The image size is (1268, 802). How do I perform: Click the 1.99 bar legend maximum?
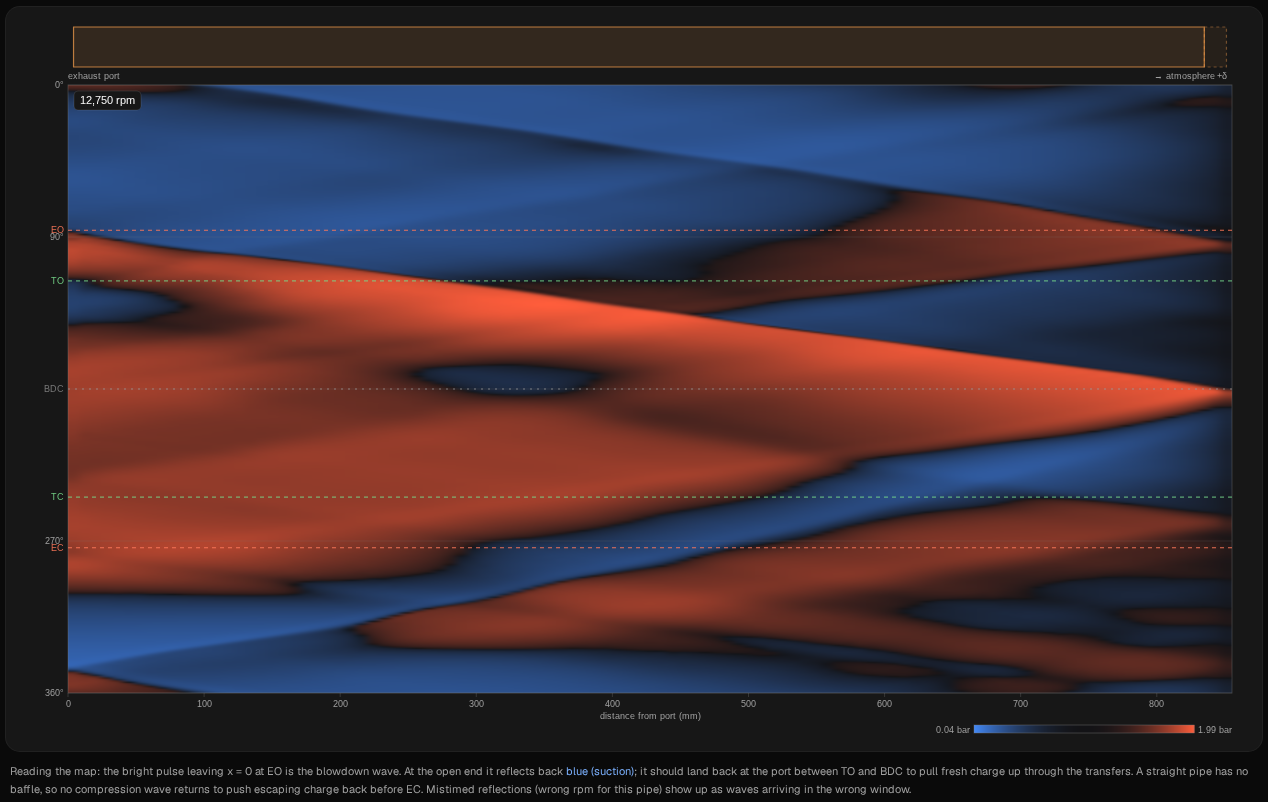click(1215, 730)
